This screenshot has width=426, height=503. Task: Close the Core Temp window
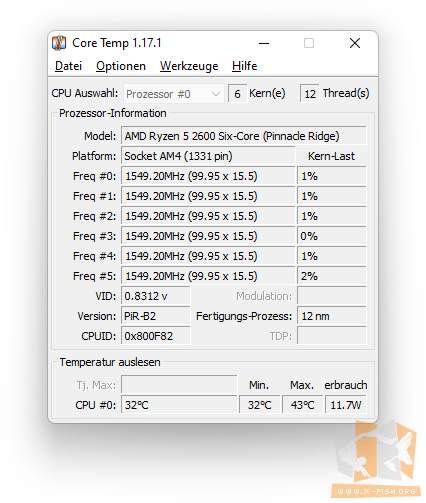[355, 43]
